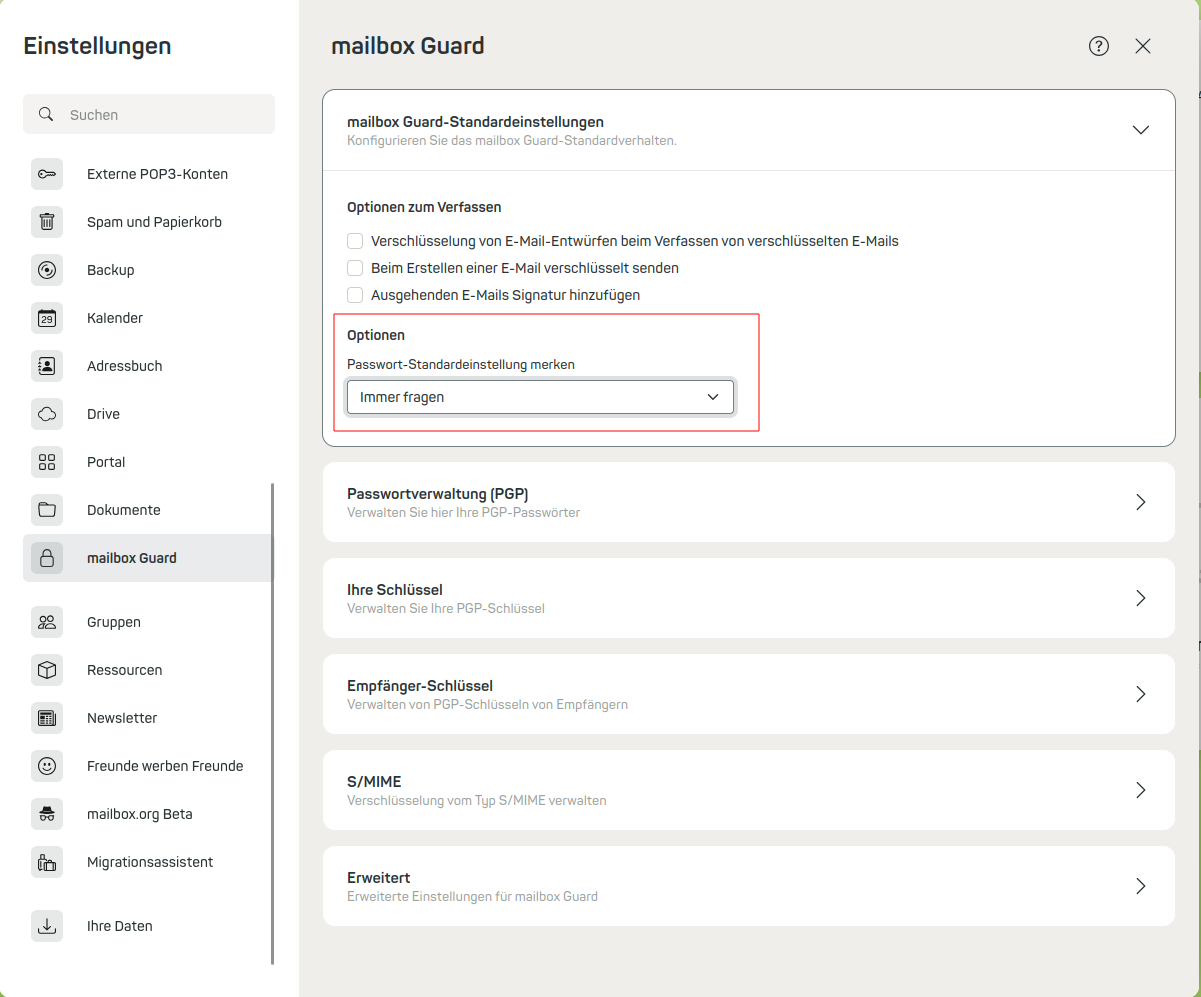
Task: Select the mailbox Guard sidebar entry
Action: [x=148, y=558]
